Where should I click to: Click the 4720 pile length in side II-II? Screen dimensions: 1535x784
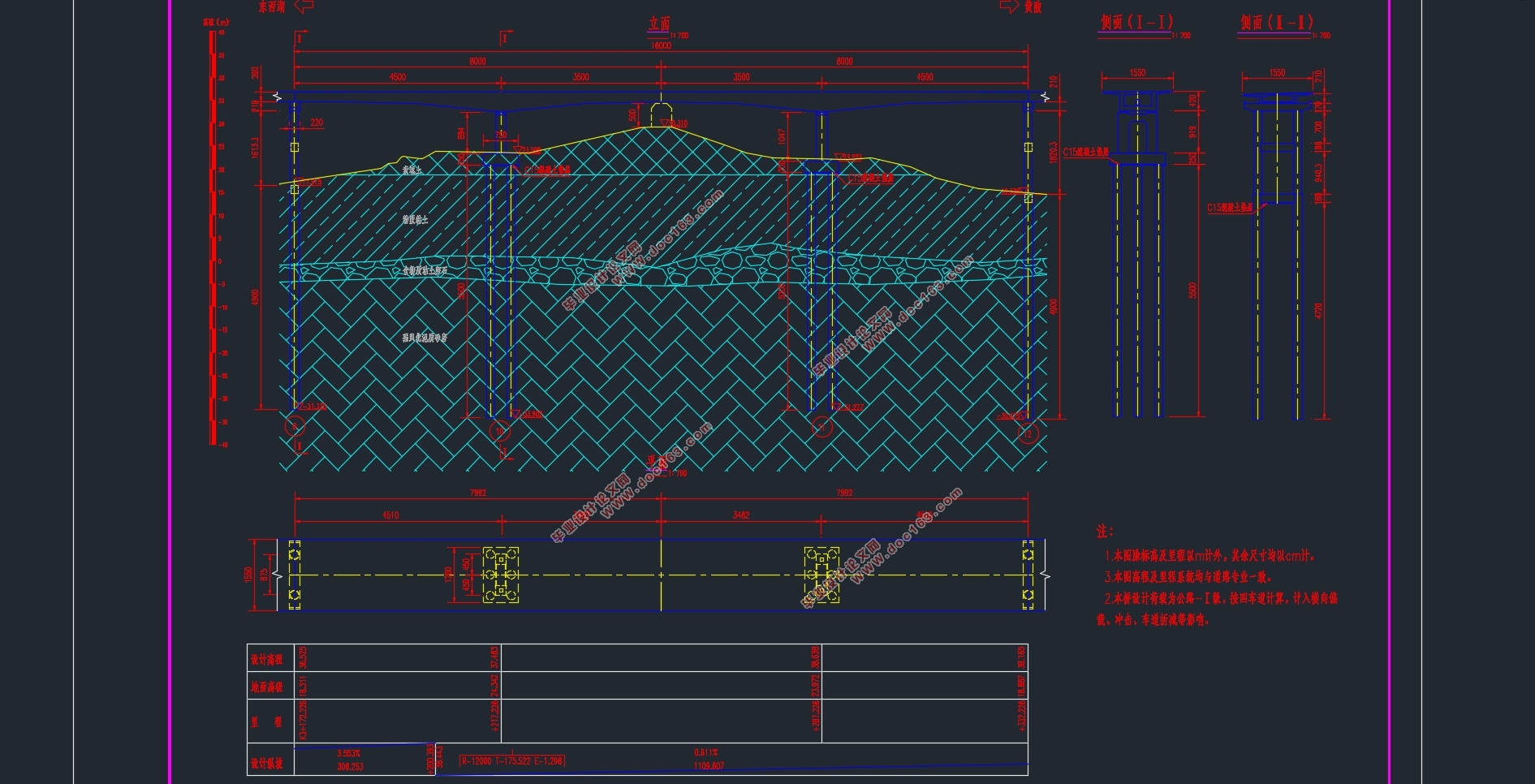click(x=1319, y=310)
